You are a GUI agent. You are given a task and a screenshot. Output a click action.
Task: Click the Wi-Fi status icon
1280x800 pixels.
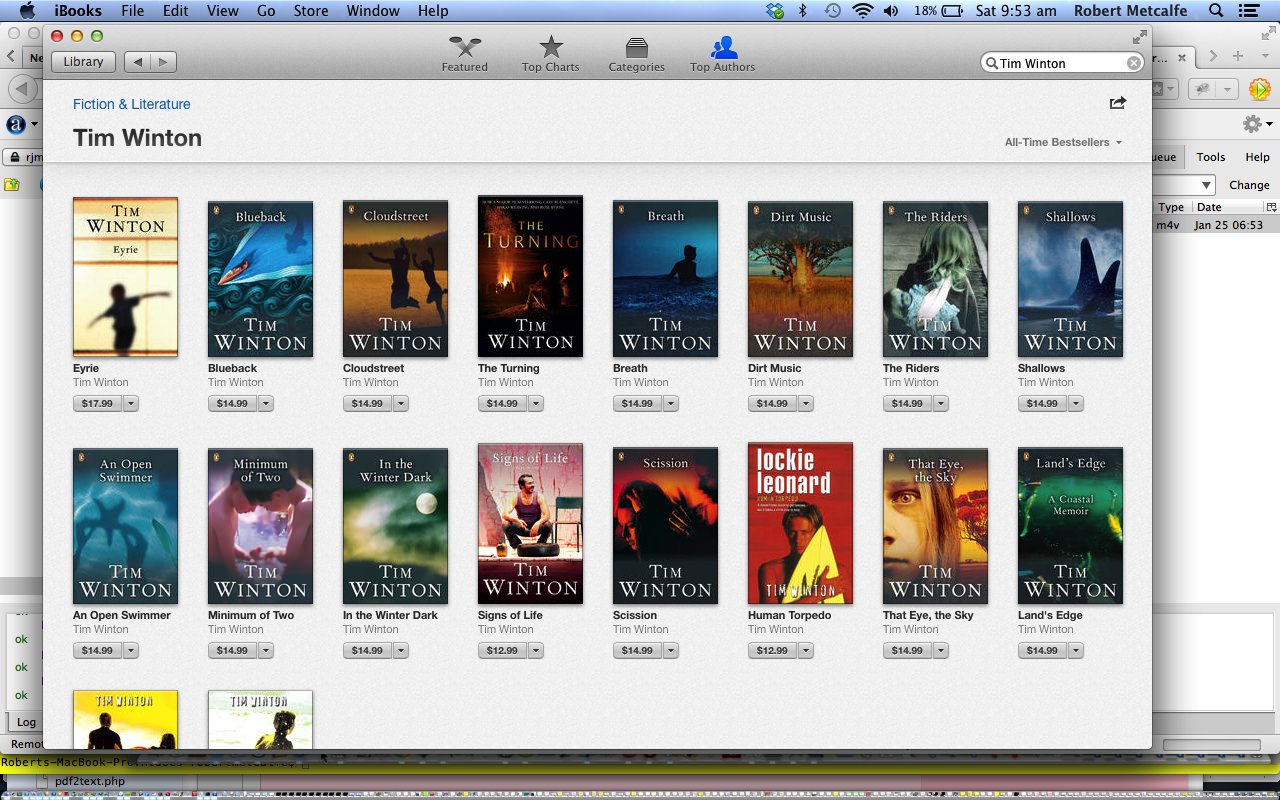(862, 11)
